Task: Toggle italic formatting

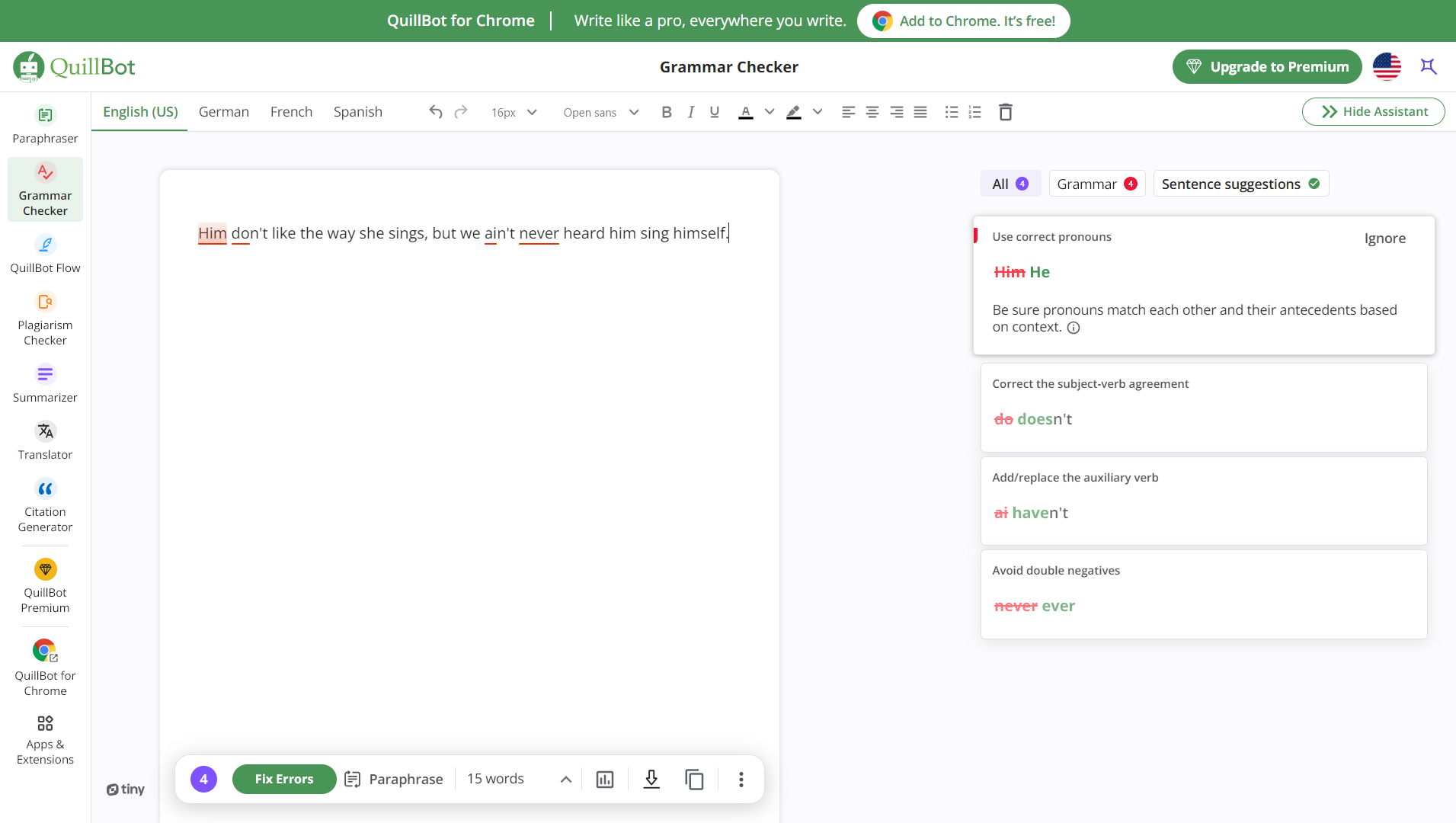Action: (691, 112)
